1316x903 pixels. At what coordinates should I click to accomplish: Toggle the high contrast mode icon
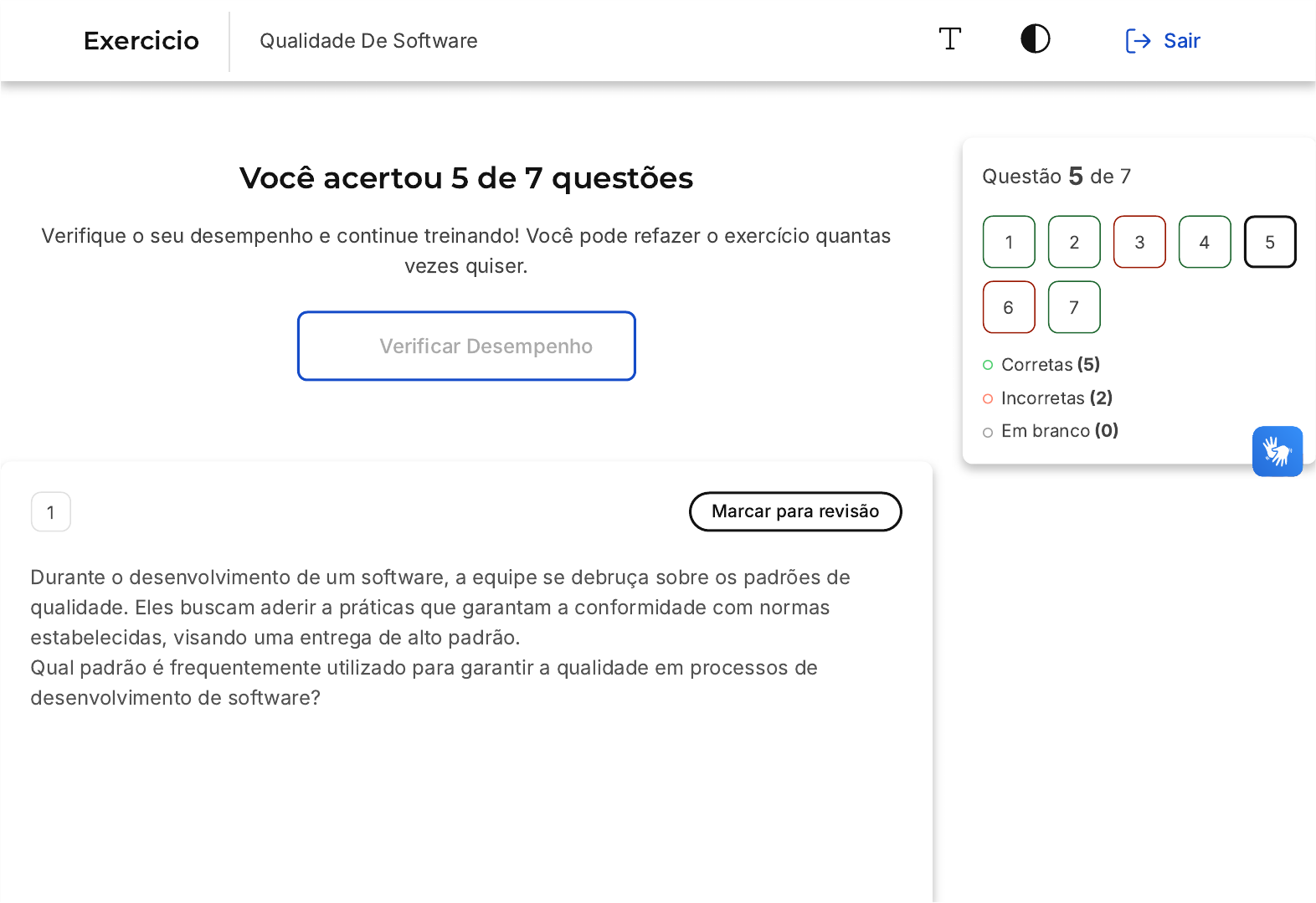pos(1035,39)
